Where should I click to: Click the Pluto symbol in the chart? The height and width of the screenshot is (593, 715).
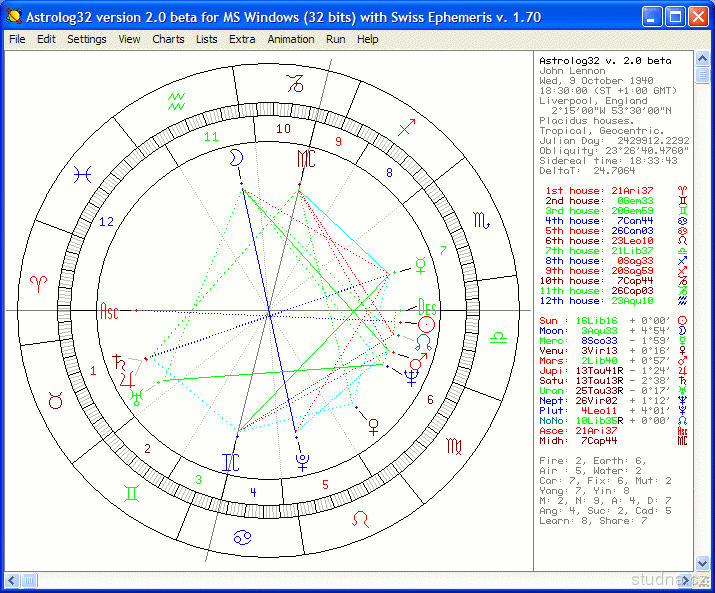(302, 461)
